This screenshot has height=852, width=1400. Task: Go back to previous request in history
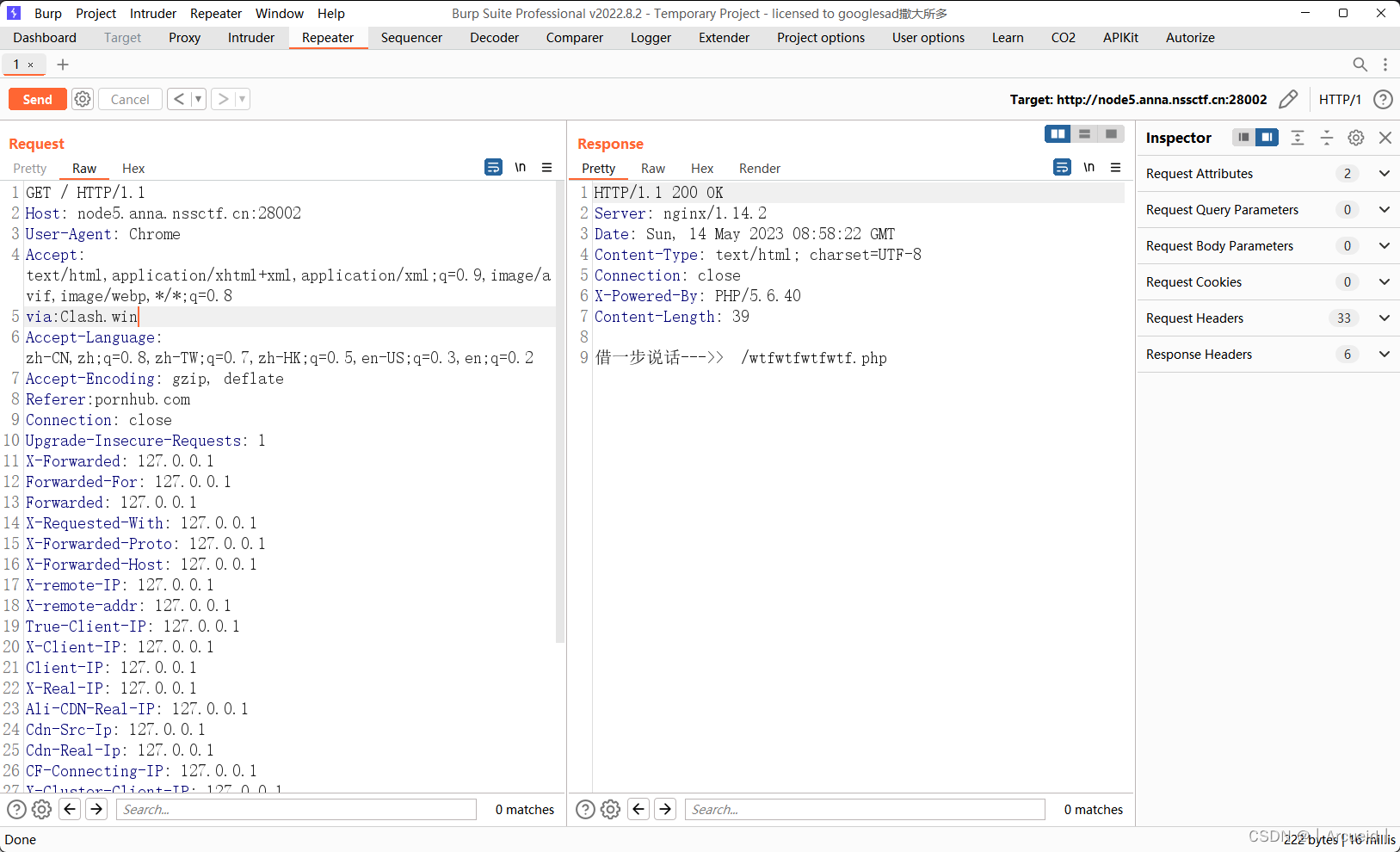[179, 99]
